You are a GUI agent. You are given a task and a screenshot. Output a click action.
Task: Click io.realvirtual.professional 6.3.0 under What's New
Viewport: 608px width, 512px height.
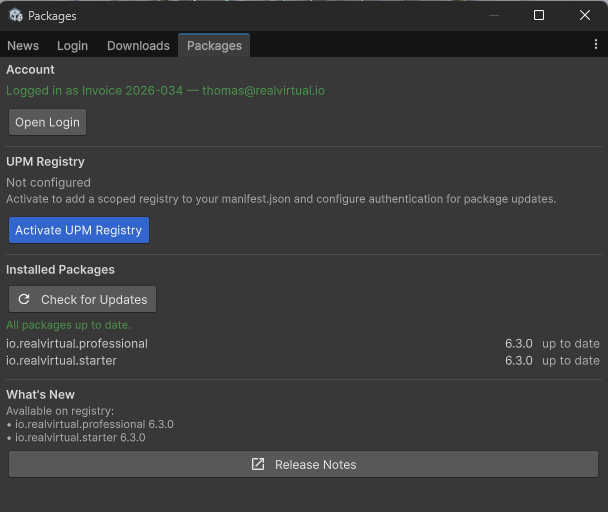pos(94,424)
